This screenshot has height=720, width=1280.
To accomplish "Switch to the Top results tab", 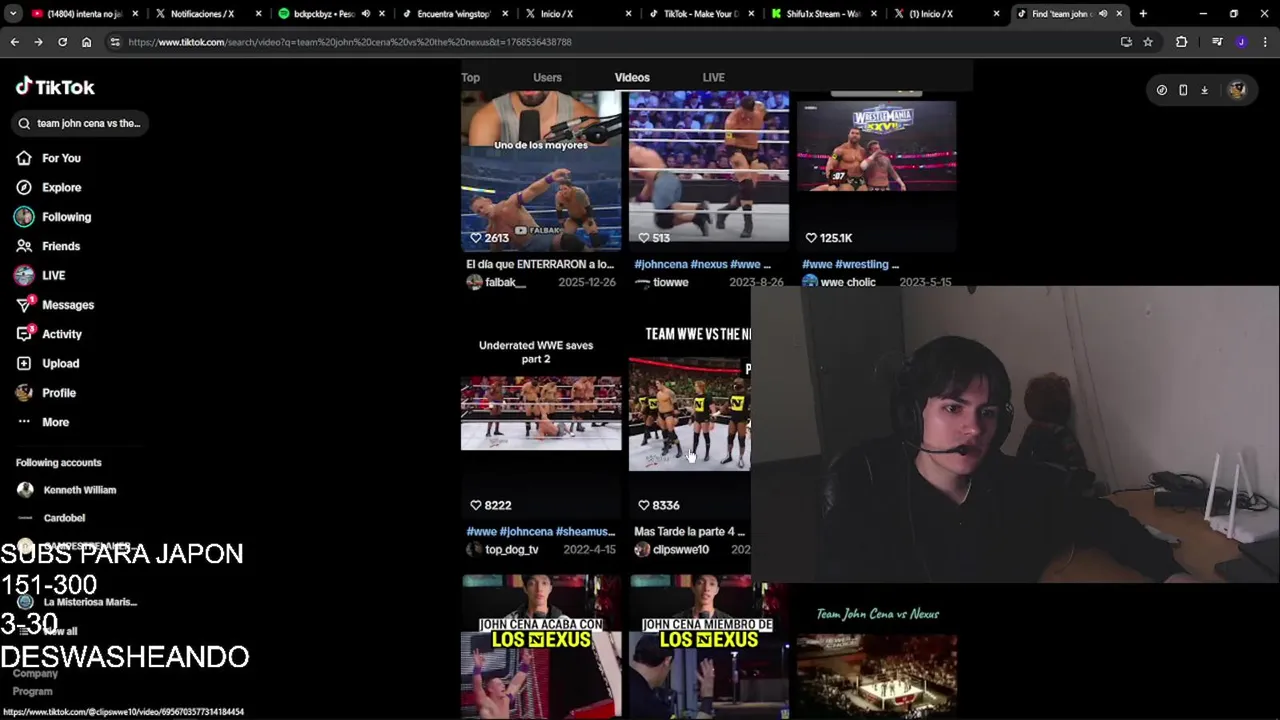I will [470, 77].
